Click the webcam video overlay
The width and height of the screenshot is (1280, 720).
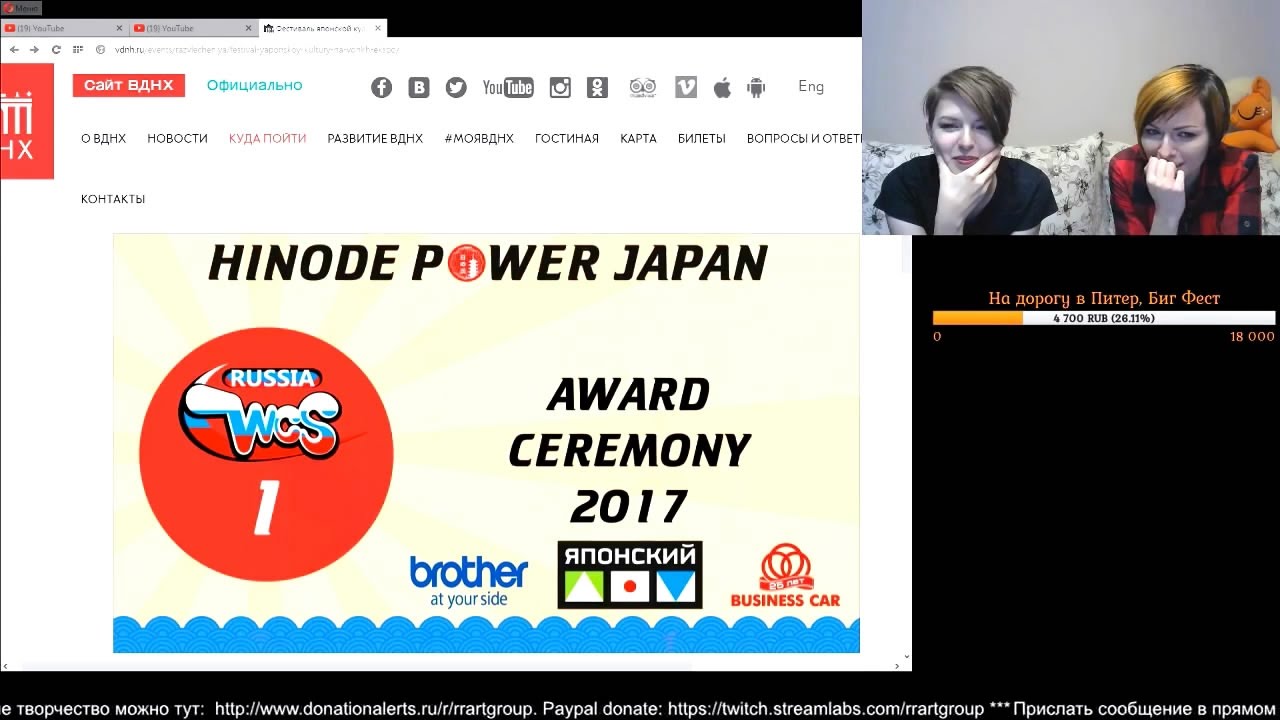1071,118
